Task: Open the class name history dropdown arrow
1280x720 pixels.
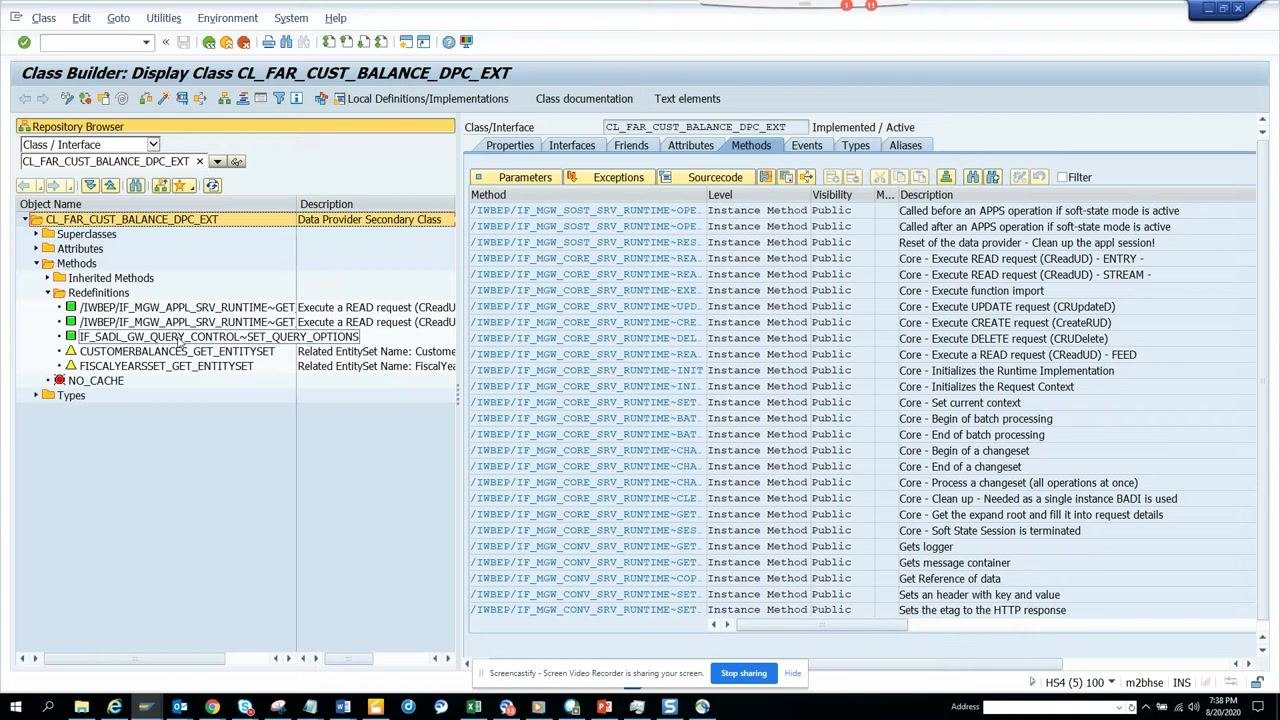Action: 216,161
